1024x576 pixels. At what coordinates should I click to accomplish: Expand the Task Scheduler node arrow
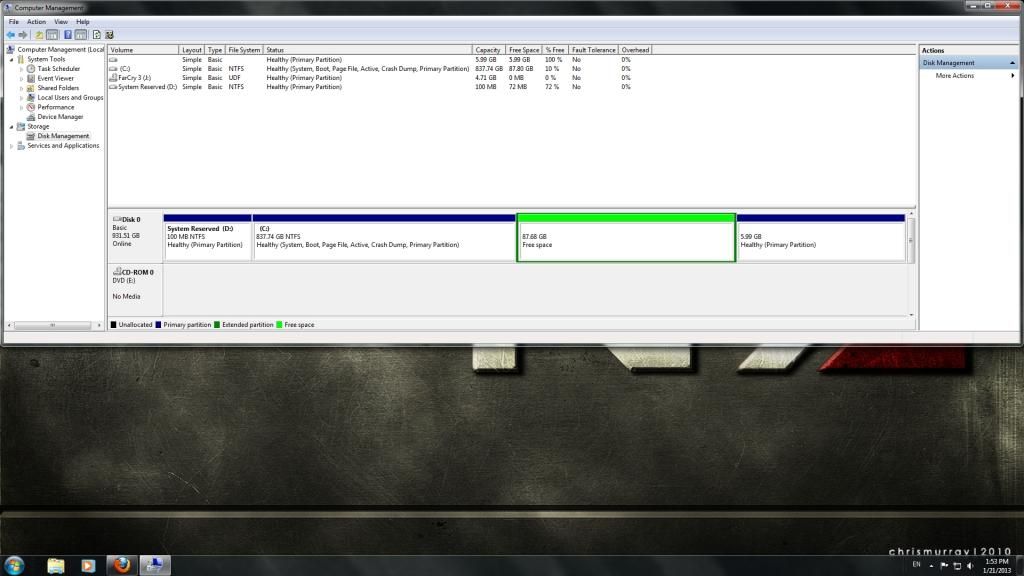pyautogui.click(x=22, y=69)
